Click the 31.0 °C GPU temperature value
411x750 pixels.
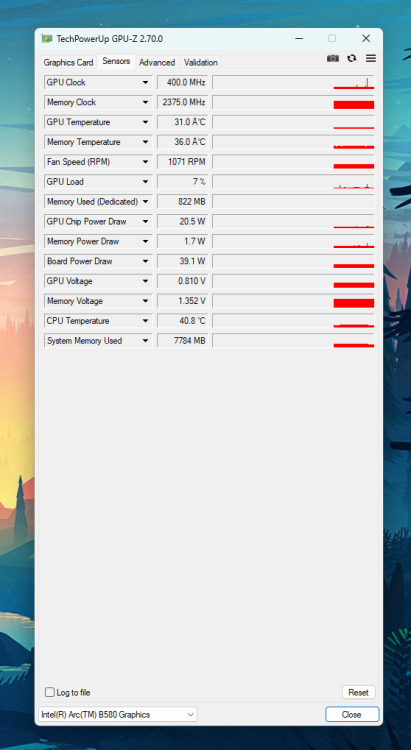pos(183,122)
